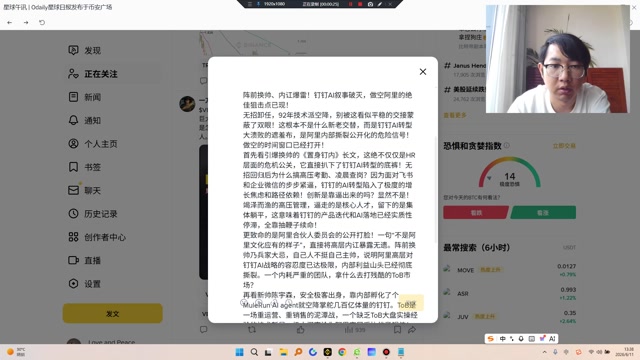Screen dimensions: 640x360
Task: Click the fear and greed gauge showing 14
Action: [x=509, y=173]
